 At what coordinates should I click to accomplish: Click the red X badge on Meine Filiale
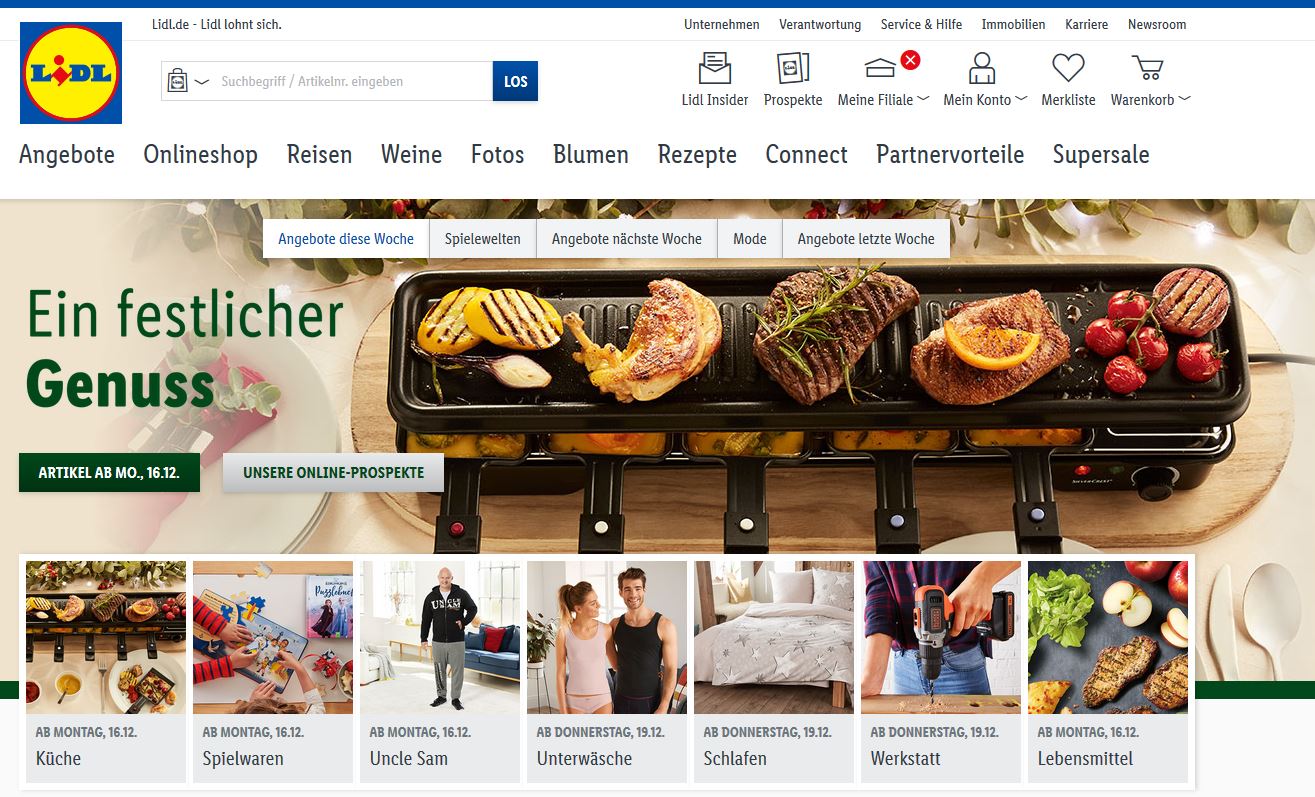[910, 60]
